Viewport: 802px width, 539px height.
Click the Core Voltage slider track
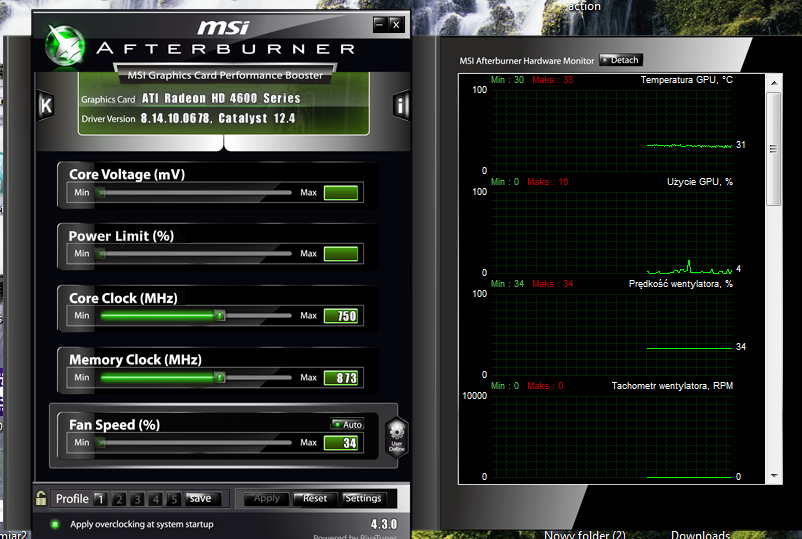[x=195, y=193]
